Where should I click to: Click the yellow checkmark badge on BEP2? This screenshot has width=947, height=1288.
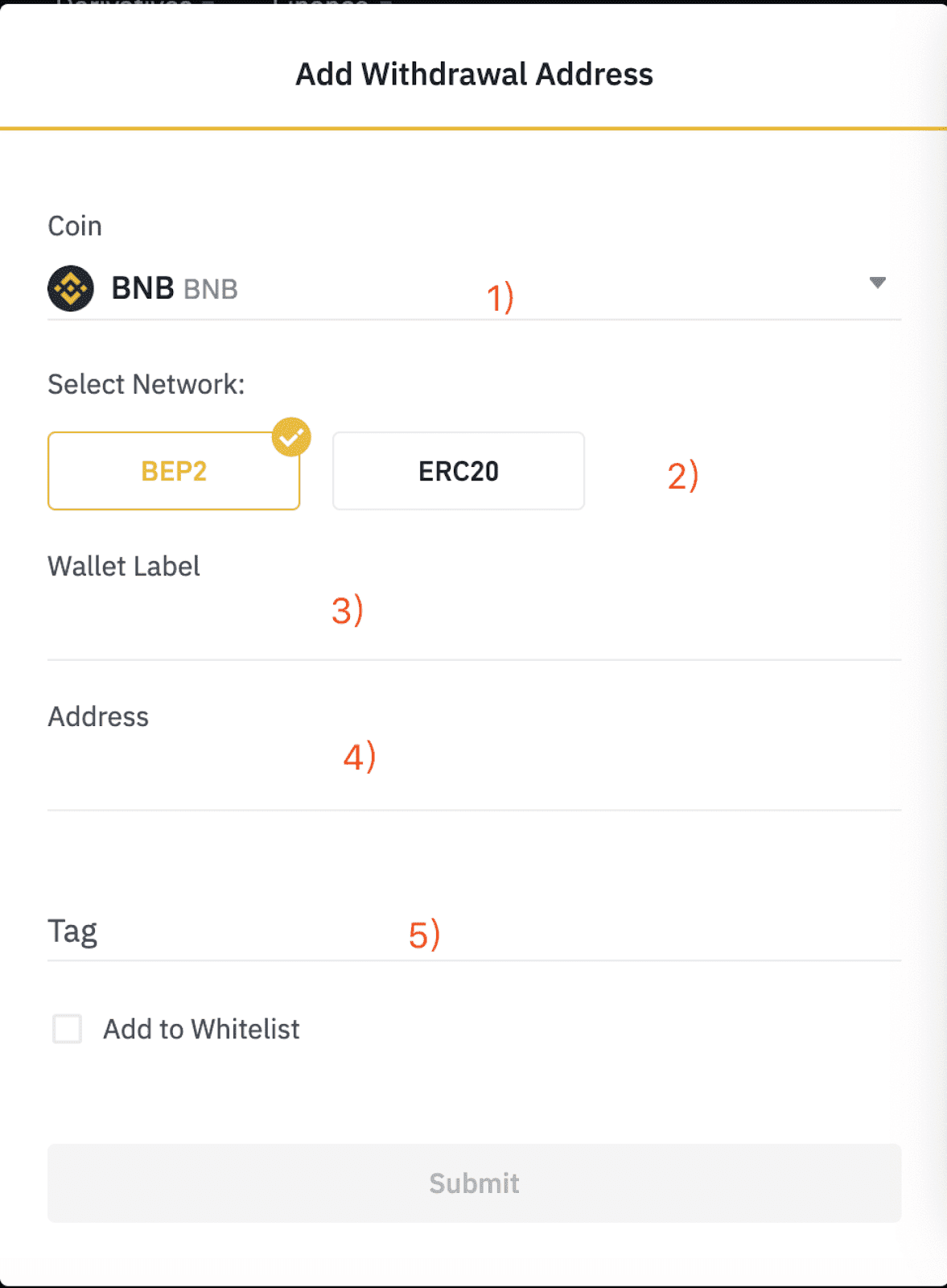[291, 437]
